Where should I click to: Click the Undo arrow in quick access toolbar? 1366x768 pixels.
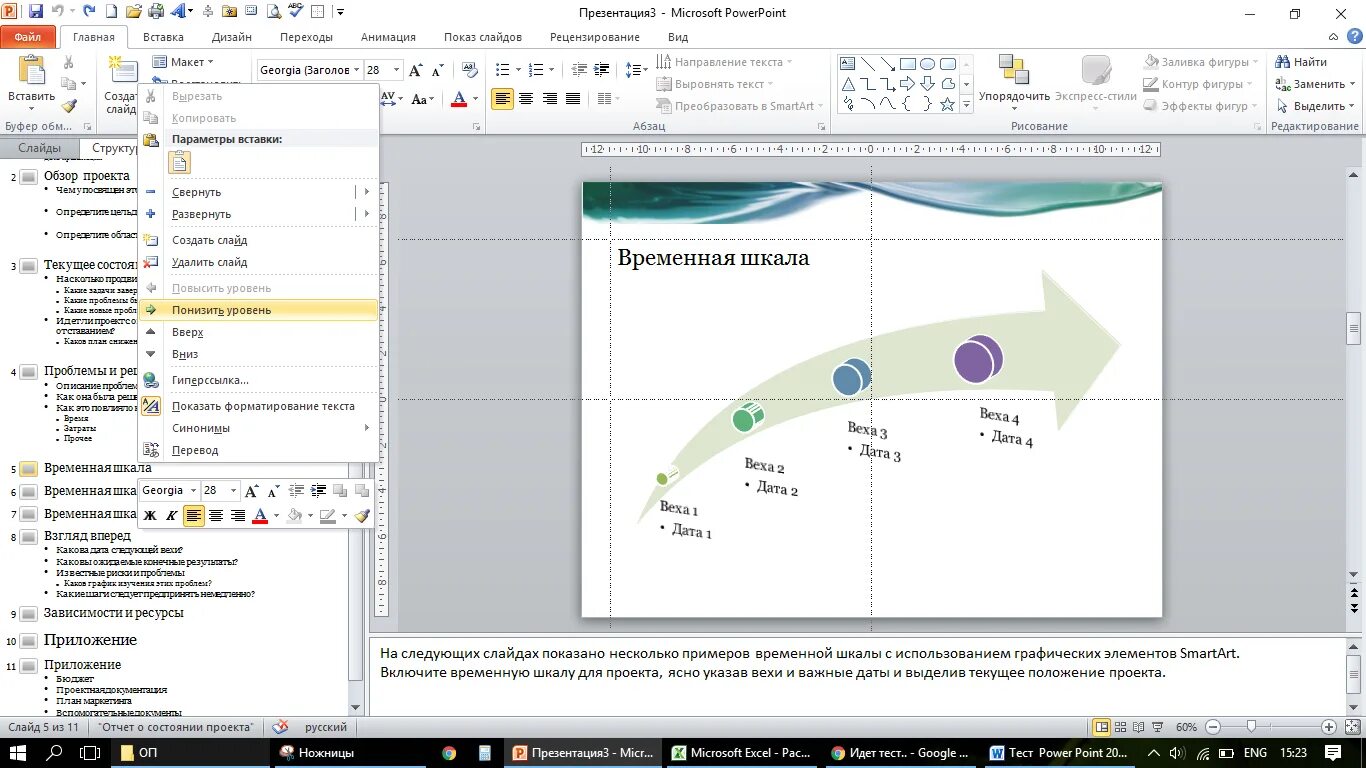click(57, 12)
